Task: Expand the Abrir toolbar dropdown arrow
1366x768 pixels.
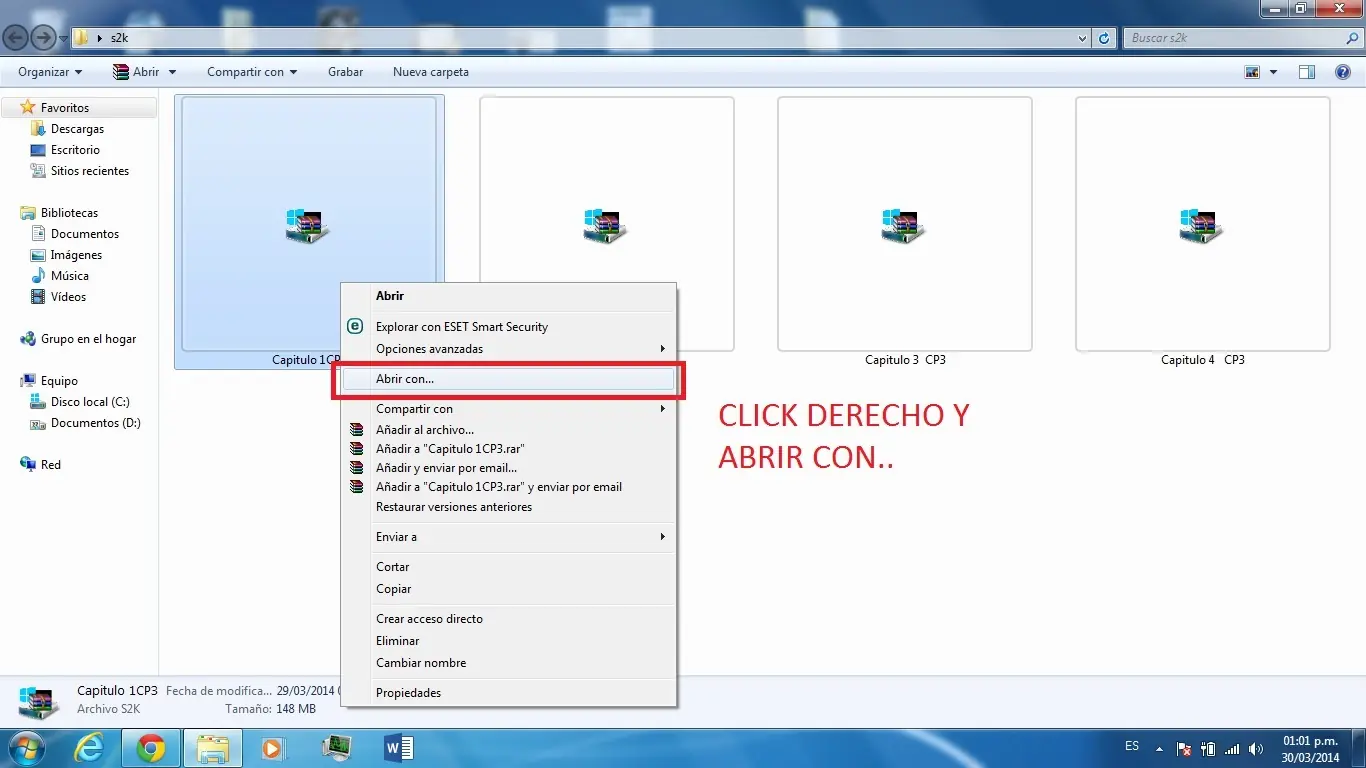Action: tap(172, 72)
